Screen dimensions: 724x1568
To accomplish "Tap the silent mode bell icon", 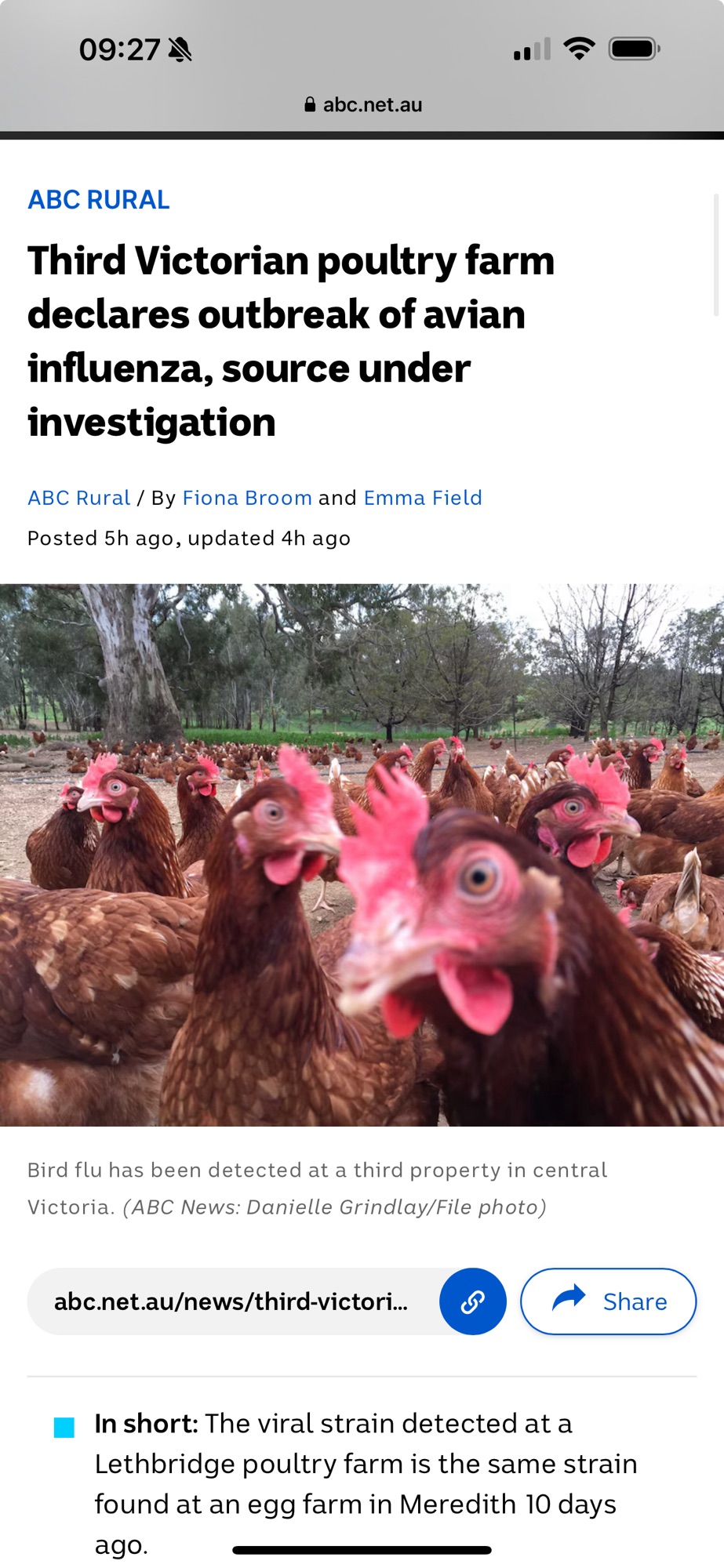I will point(180,50).
